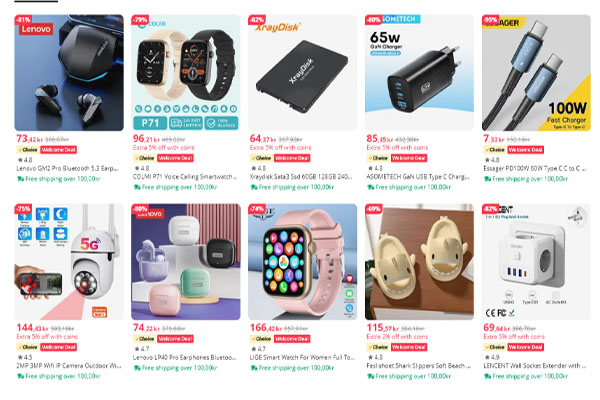Open the pink LIGE smart watch image
600x400 pixels.
[x=303, y=262]
